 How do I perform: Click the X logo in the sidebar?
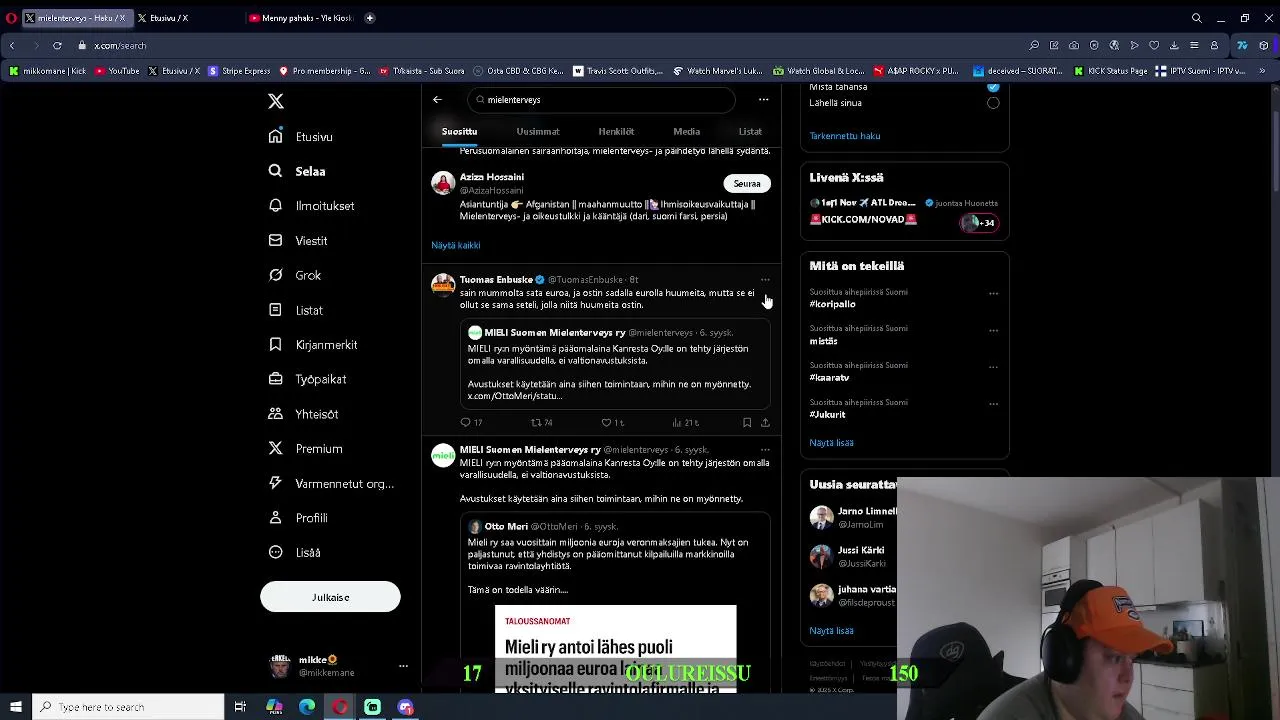[x=276, y=101]
